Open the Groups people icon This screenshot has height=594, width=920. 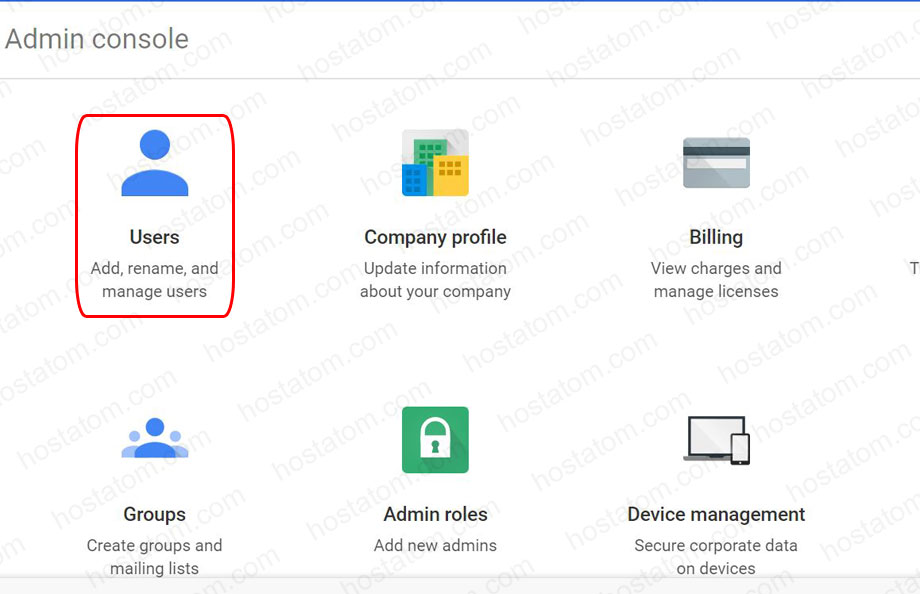pyautogui.click(x=155, y=439)
